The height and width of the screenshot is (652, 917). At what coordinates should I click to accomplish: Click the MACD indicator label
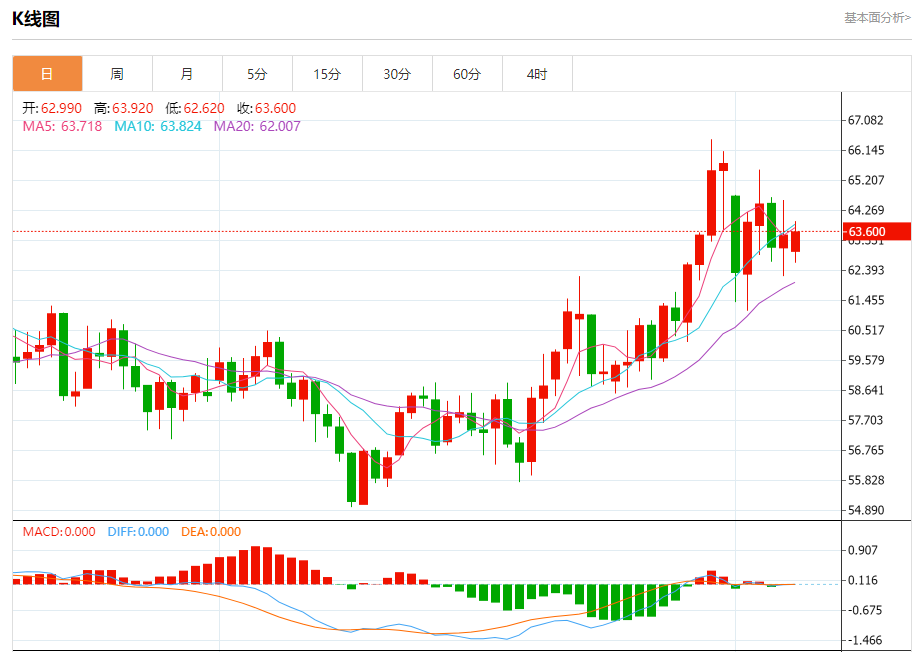(59, 532)
